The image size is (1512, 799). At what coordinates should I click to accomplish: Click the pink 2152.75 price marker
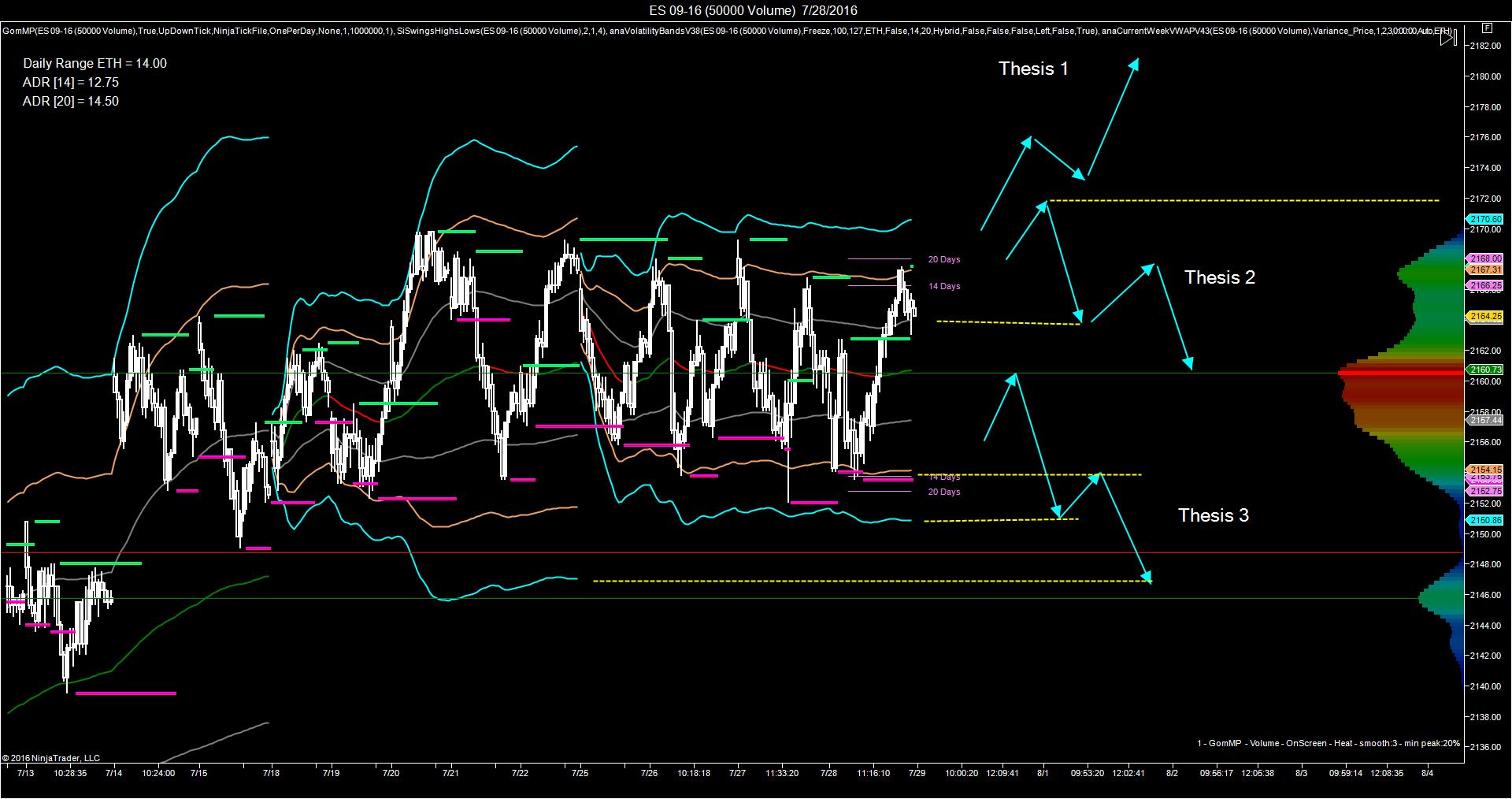(x=1485, y=491)
